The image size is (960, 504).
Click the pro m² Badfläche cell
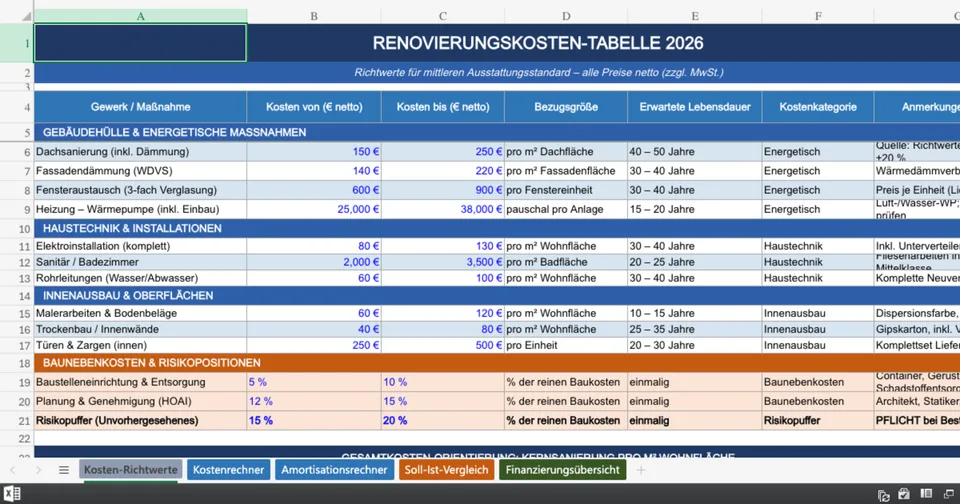566,262
